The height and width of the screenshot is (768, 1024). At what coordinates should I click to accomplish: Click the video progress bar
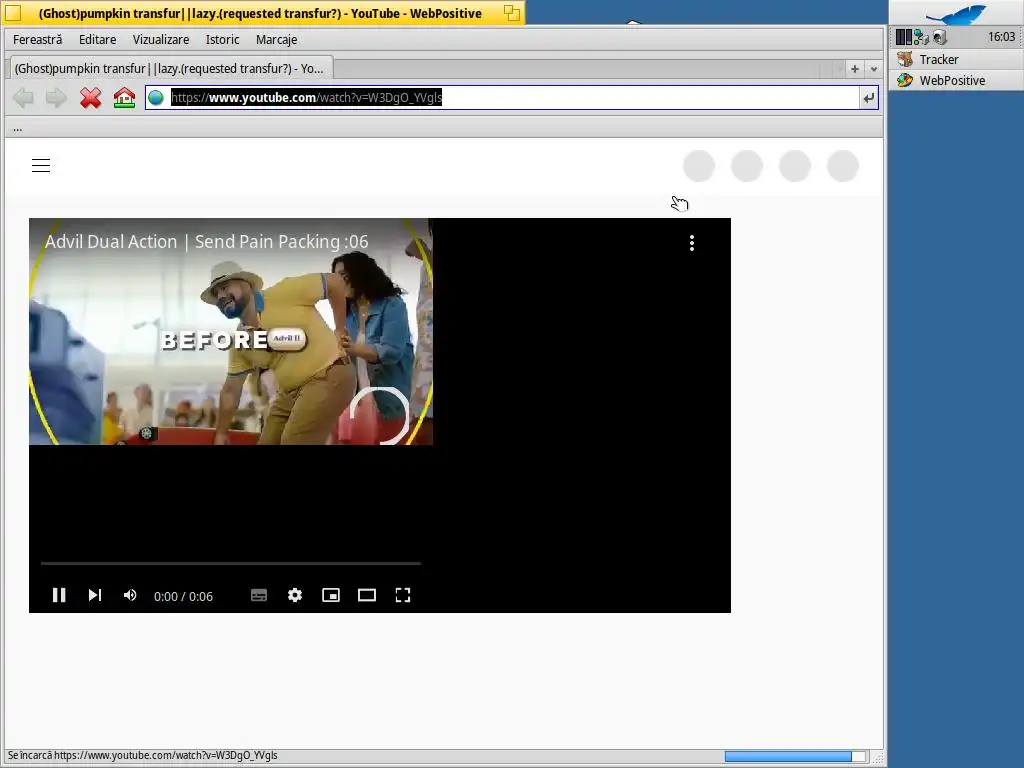[231, 563]
